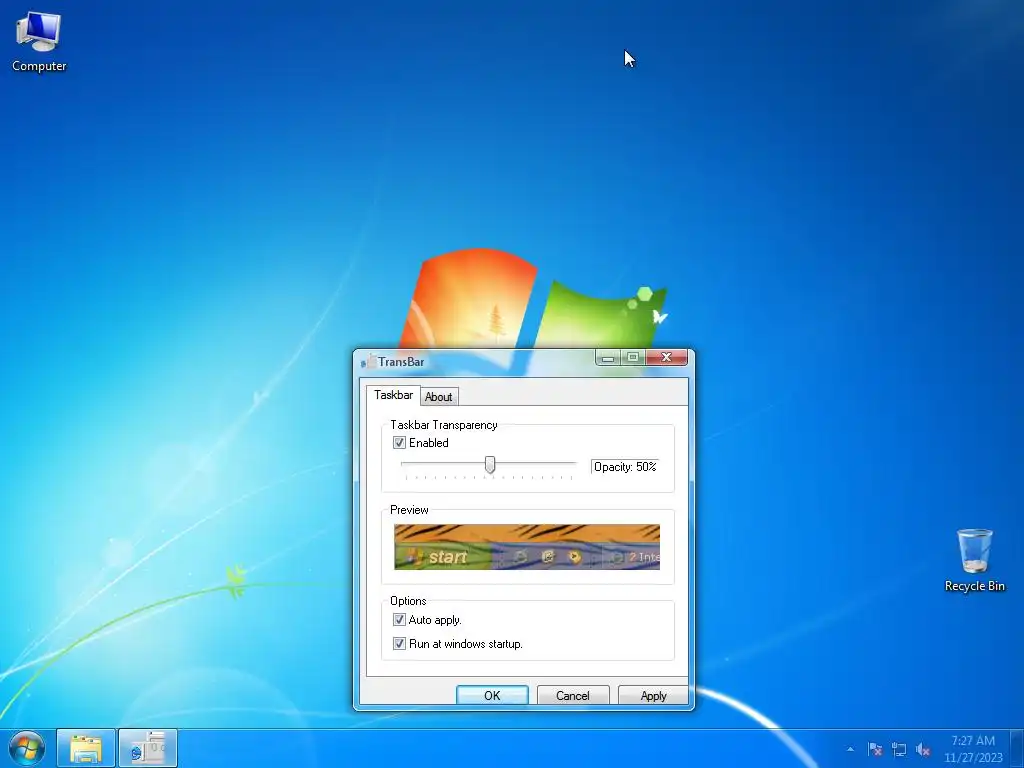Toggle Run at windows startup checkbox
The height and width of the screenshot is (768, 1024).
[x=399, y=643]
